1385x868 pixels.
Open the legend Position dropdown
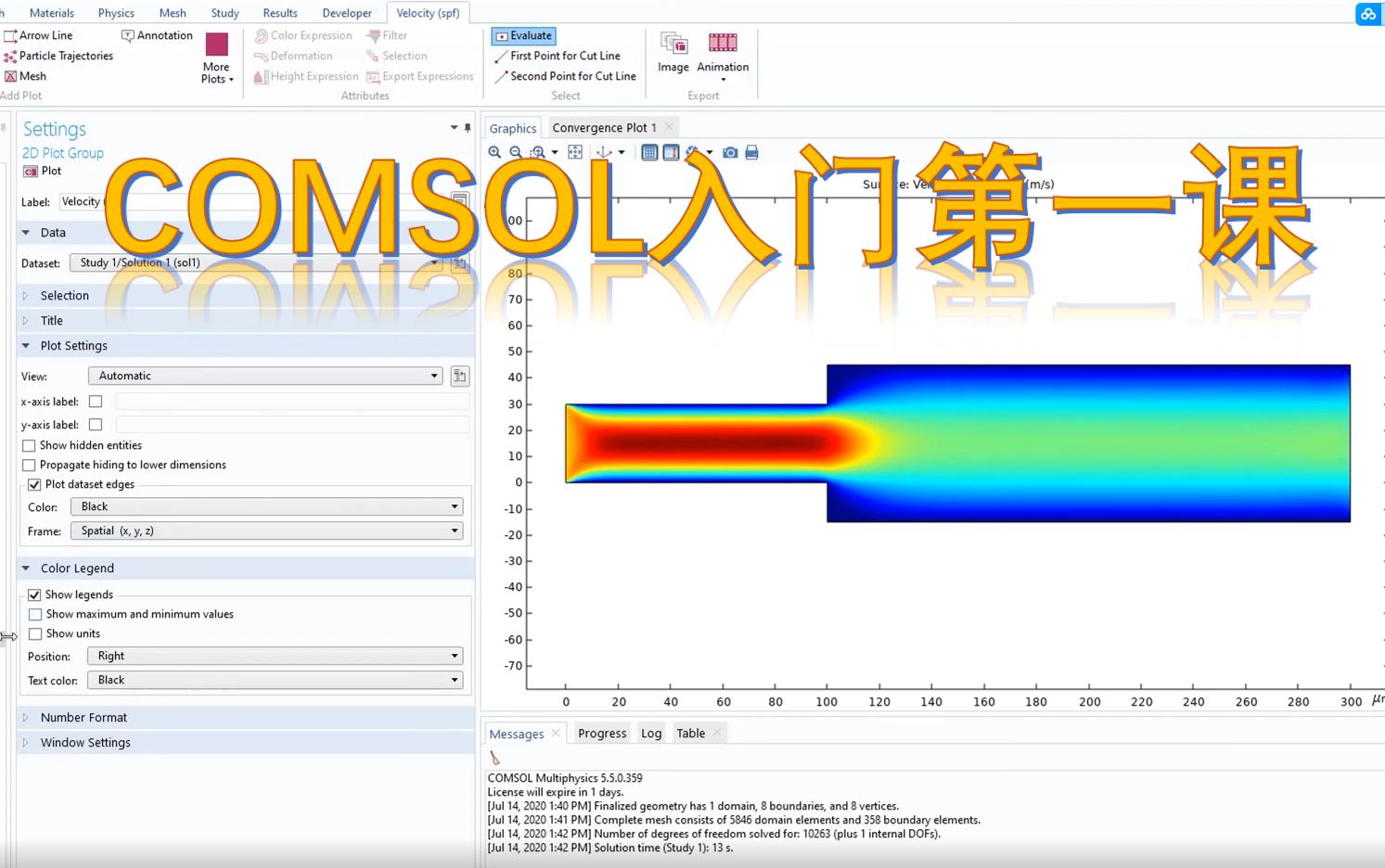(275, 656)
